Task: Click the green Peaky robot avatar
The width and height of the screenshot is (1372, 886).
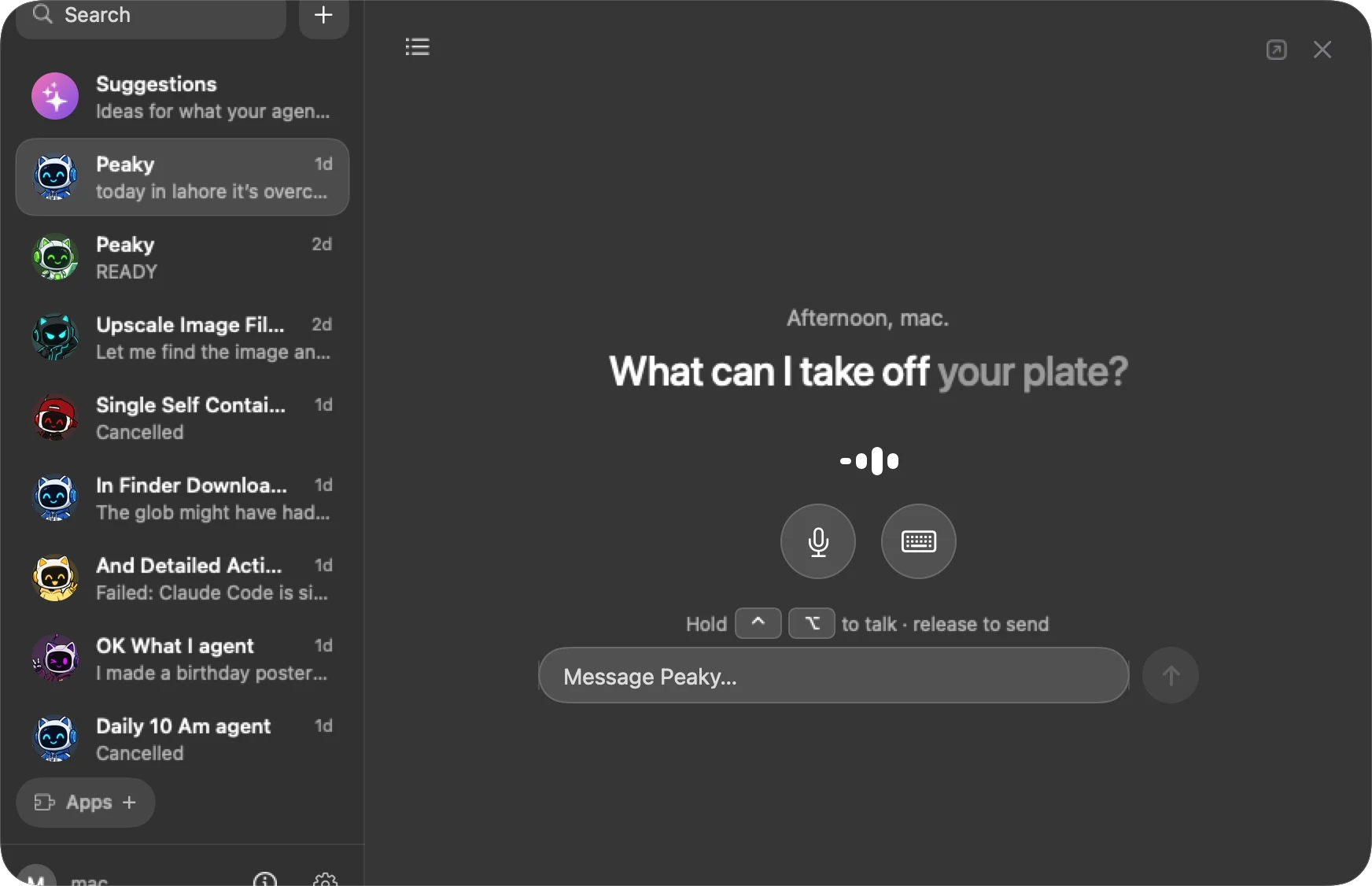Action: tap(55, 257)
